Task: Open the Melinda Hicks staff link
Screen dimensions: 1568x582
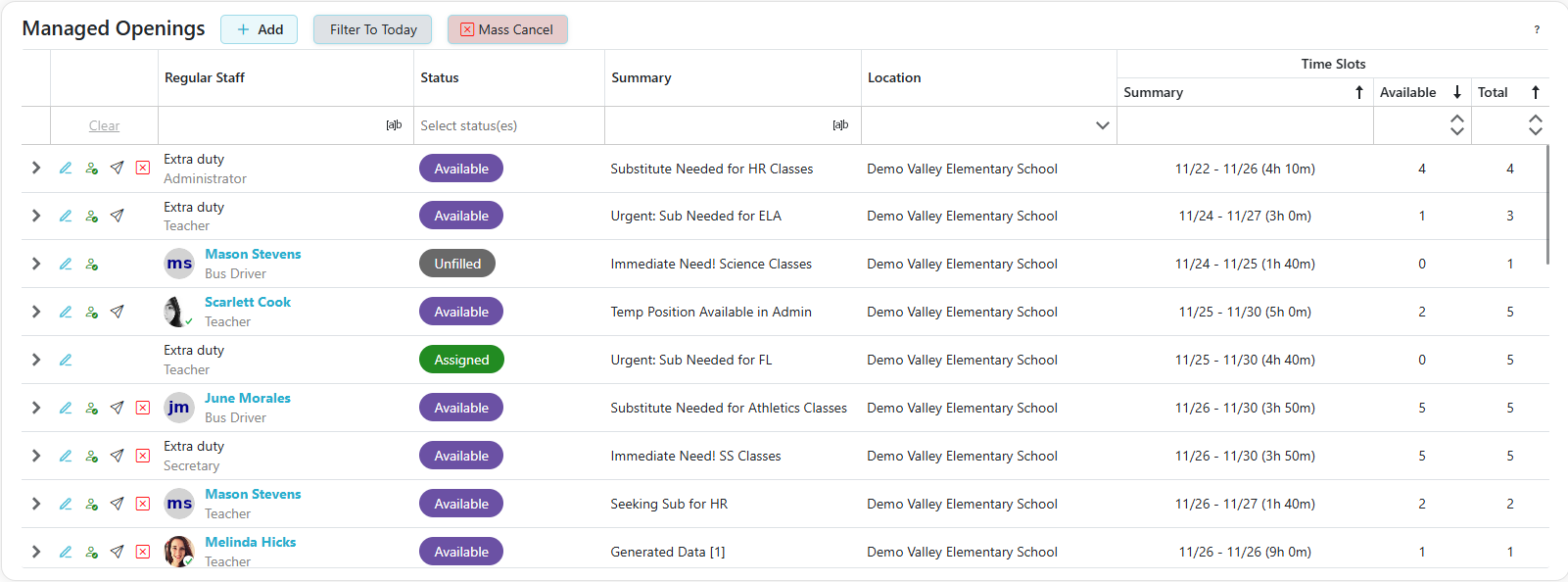Action: (250, 542)
